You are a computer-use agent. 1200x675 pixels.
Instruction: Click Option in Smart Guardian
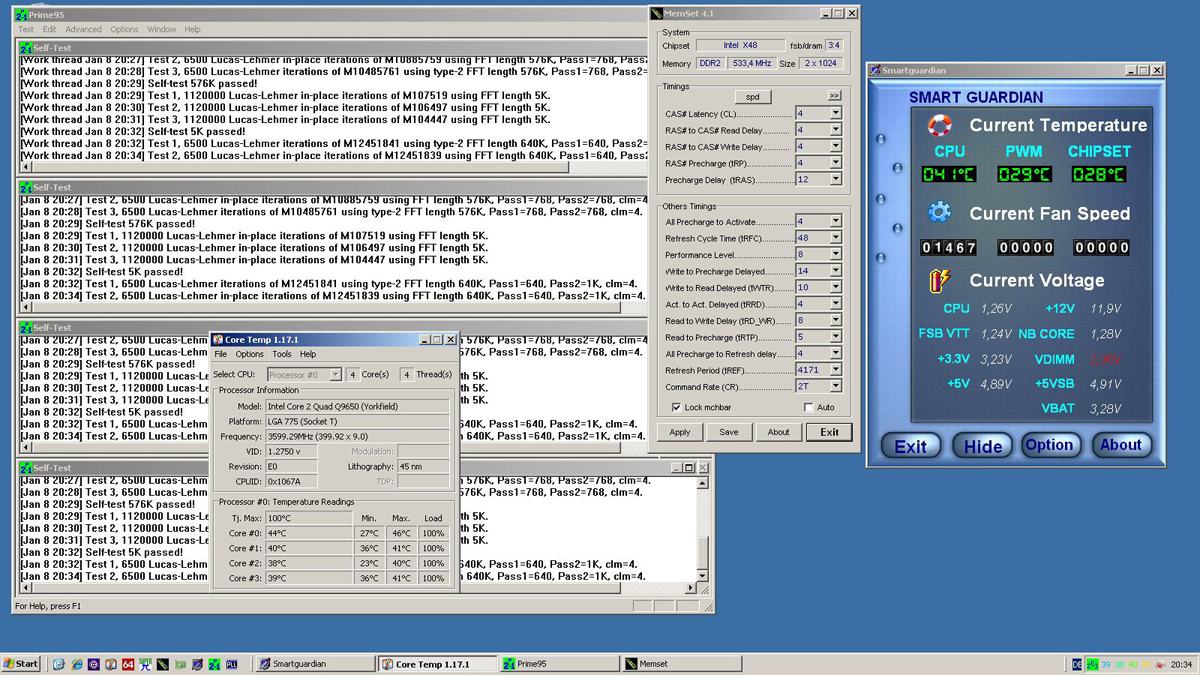coord(1049,446)
